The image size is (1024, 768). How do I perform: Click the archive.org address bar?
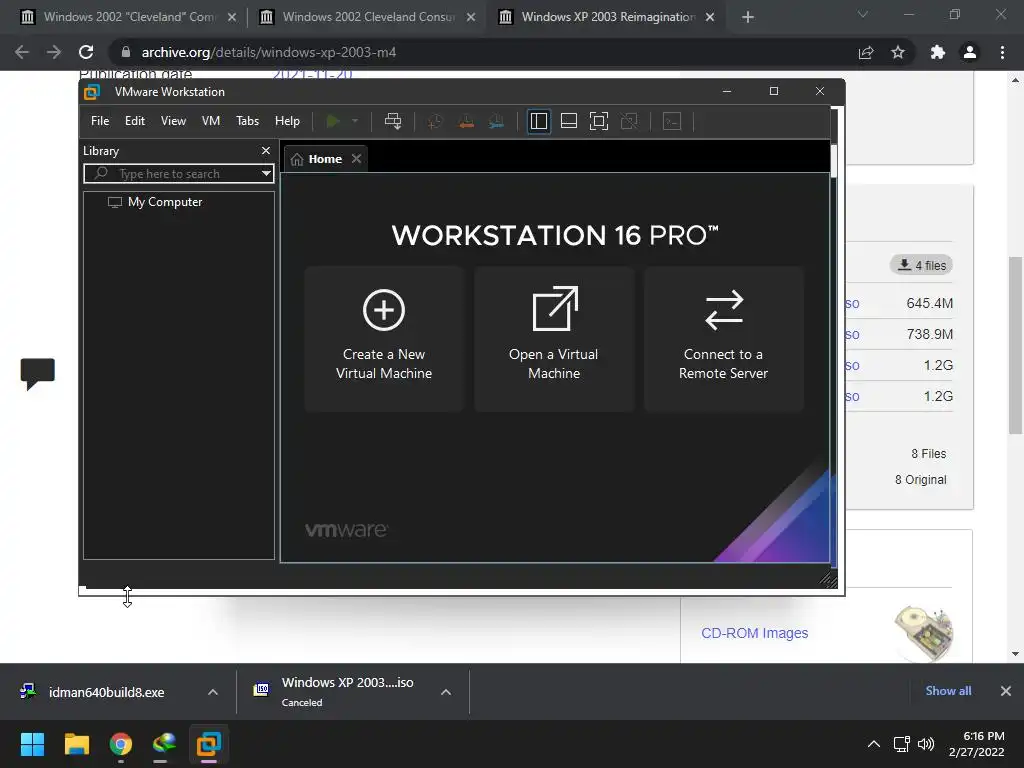[483, 52]
